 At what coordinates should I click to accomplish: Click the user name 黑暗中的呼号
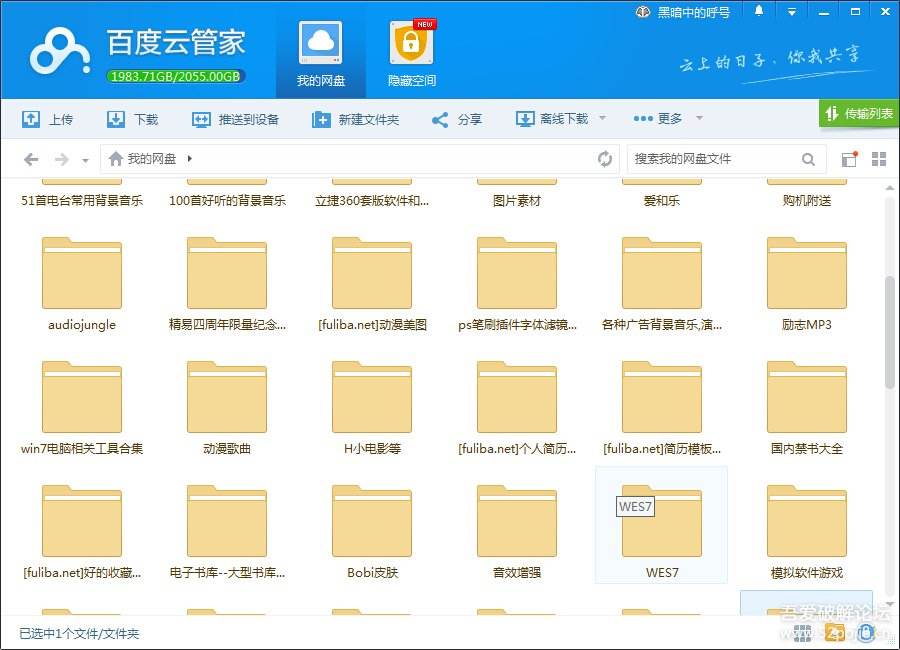coord(693,12)
